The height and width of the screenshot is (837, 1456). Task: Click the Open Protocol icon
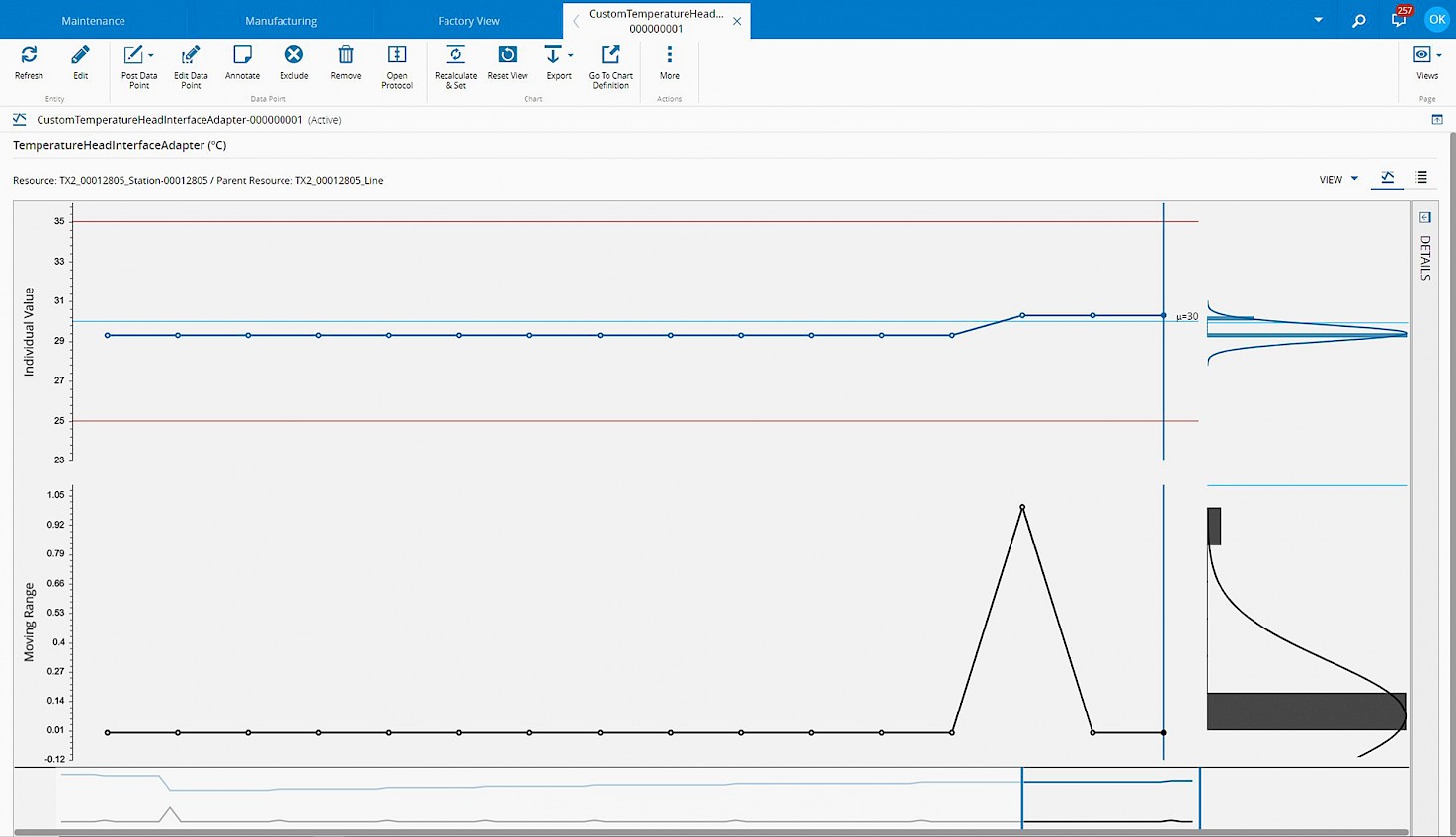coord(397,55)
